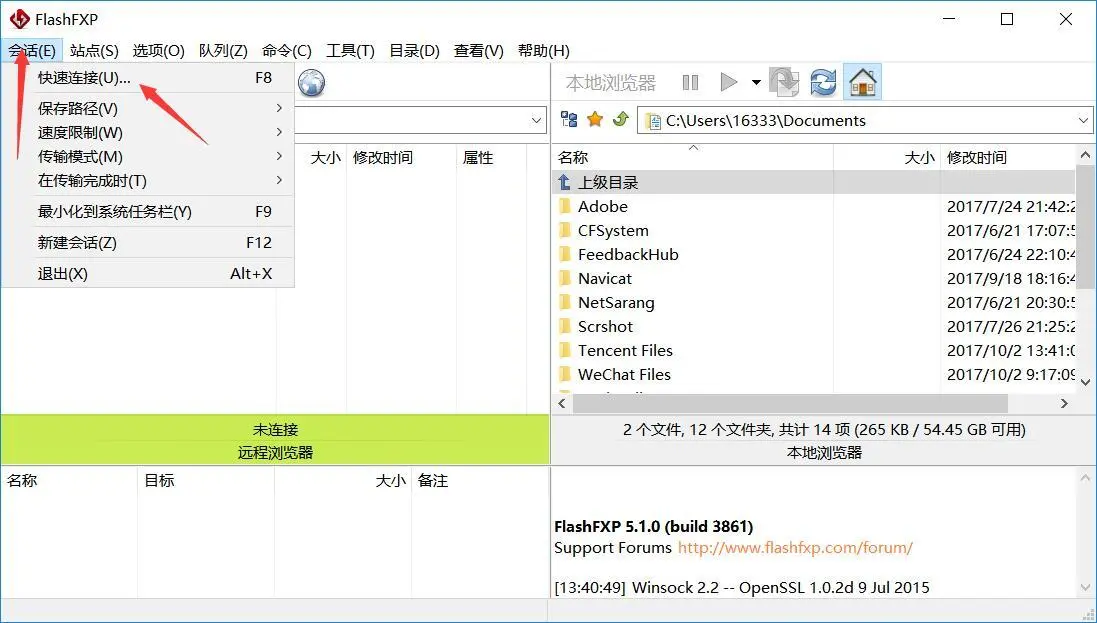Open the 帮助(H) menu
This screenshot has height=623, width=1097.
[544, 50]
